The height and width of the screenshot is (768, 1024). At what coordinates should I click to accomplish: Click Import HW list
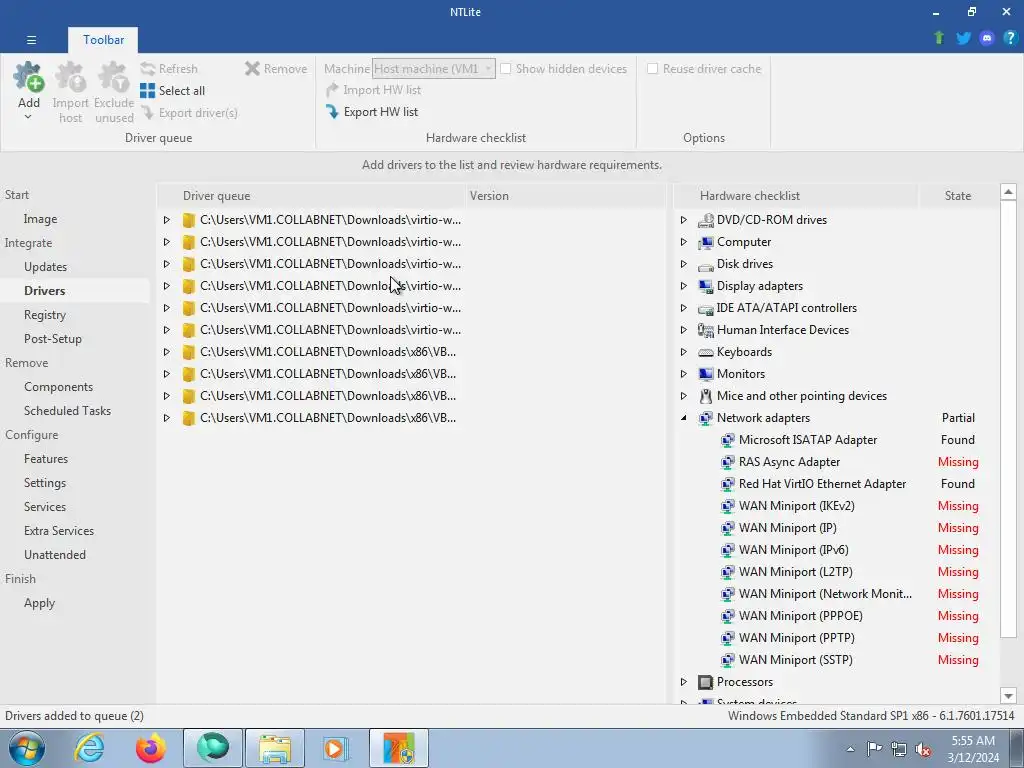374,90
